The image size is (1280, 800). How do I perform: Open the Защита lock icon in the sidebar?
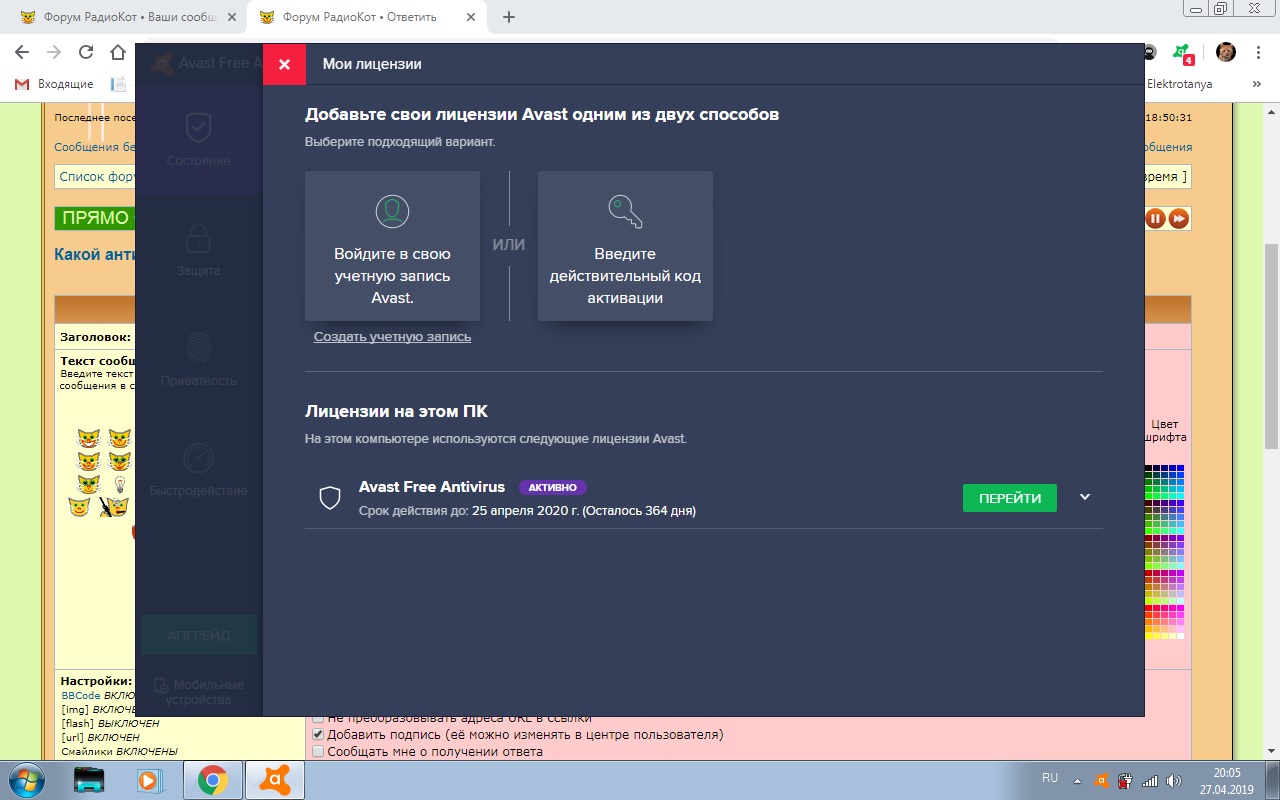pos(198,238)
